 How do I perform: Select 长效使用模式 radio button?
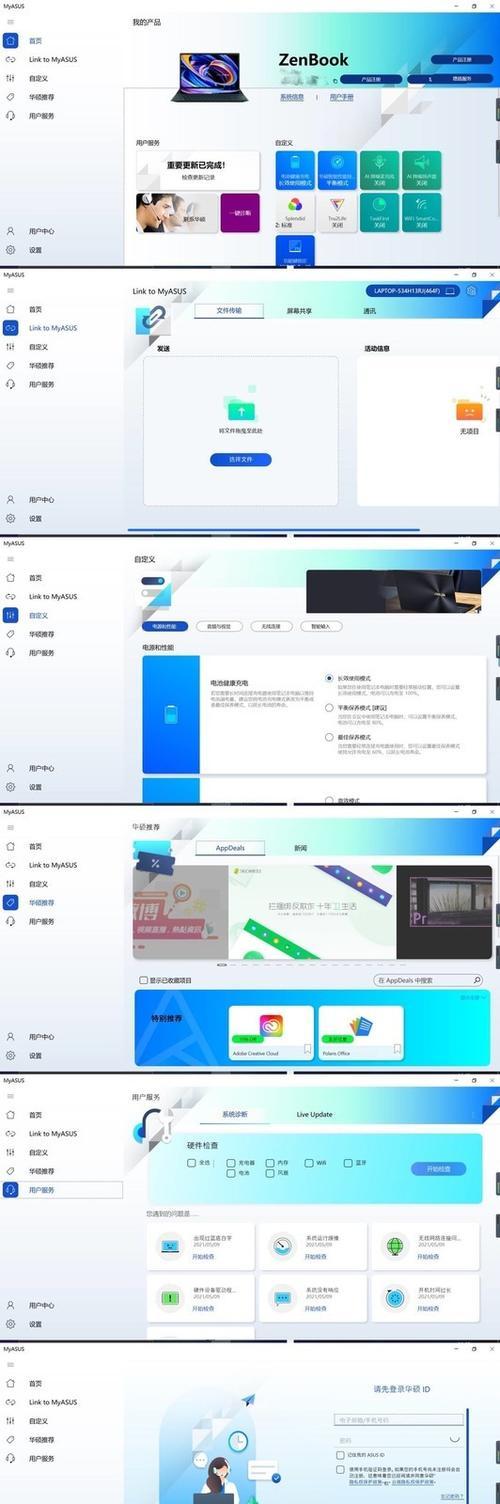click(329, 678)
